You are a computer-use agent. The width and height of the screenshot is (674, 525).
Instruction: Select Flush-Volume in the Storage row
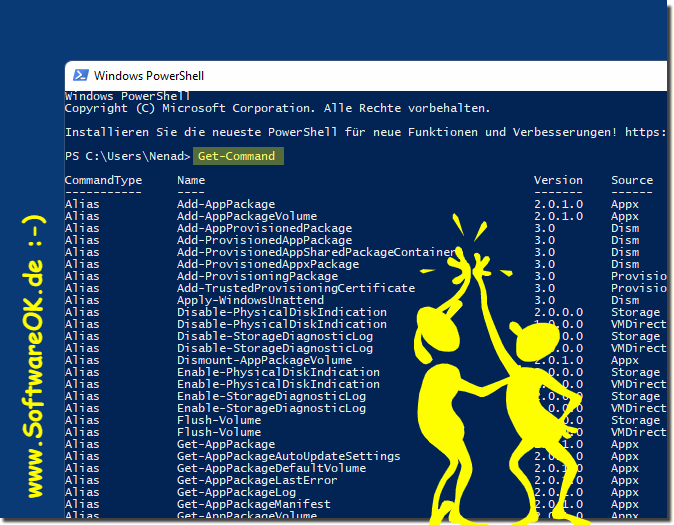pos(219,421)
